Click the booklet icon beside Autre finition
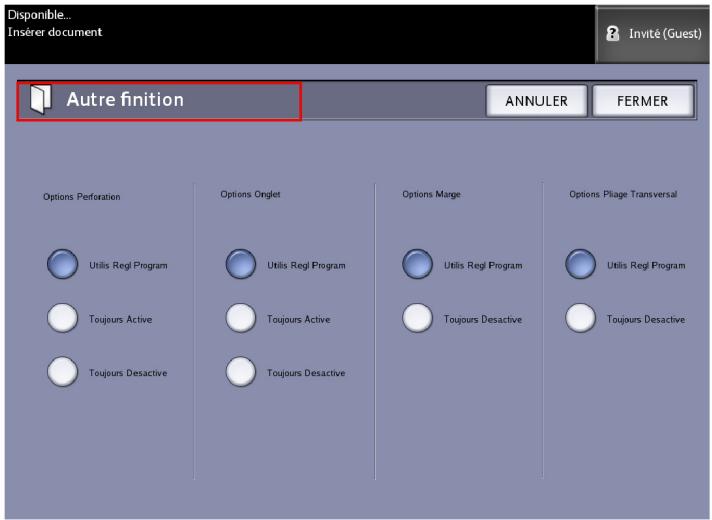Viewport: 712px width, 520px height. 40,100
